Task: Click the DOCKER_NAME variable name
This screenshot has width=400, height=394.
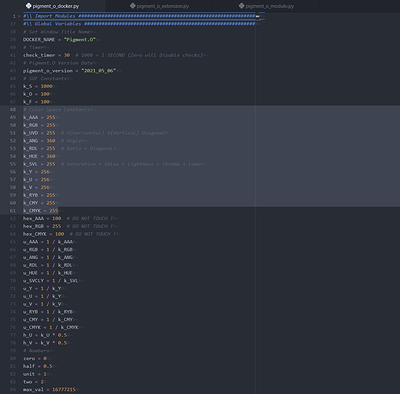Action: pyautogui.click(x=39, y=39)
